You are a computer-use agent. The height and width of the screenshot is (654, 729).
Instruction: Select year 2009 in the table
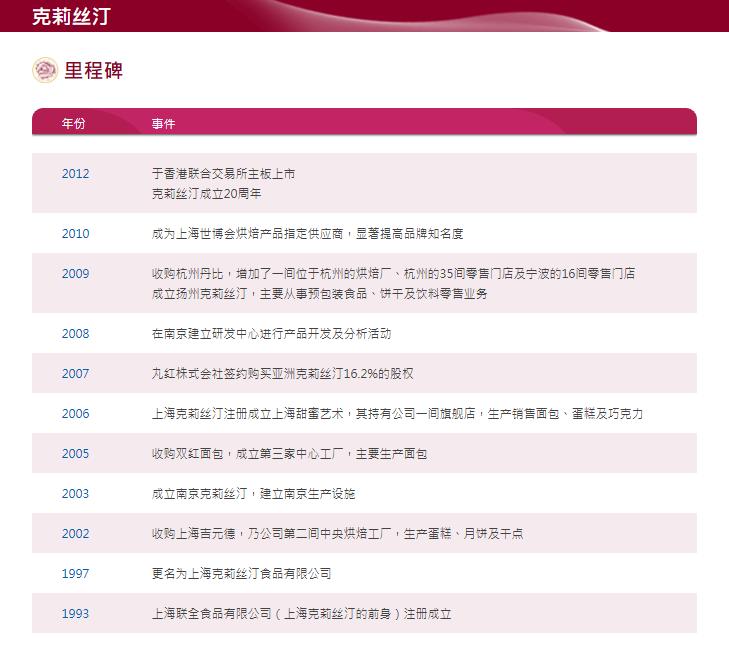click(x=75, y=273)
